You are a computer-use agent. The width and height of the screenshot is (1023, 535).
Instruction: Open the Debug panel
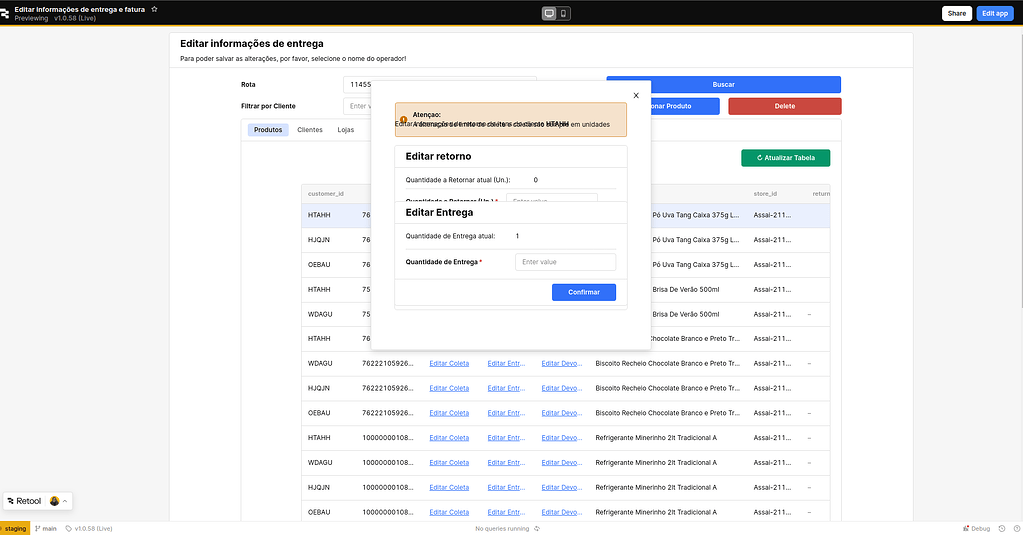(977, 528)
